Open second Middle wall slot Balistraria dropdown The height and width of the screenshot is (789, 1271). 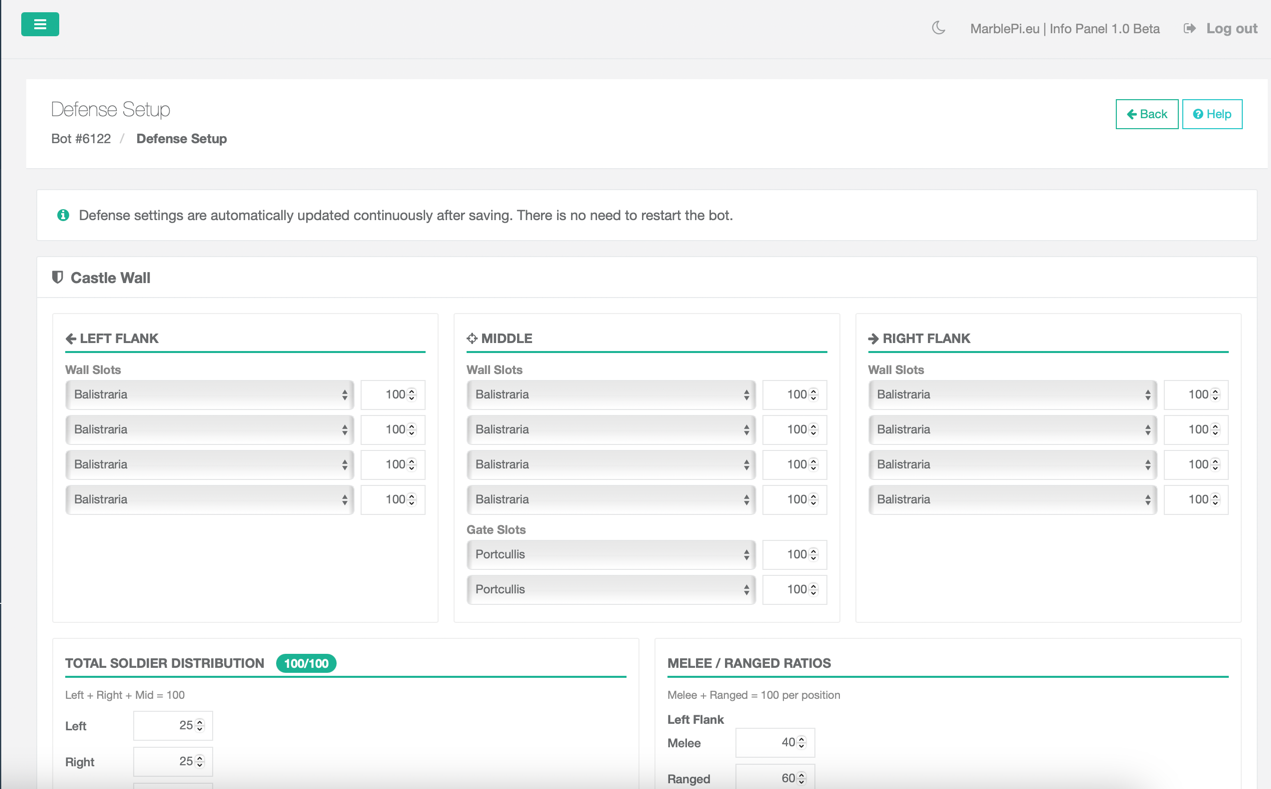[611, 430]
